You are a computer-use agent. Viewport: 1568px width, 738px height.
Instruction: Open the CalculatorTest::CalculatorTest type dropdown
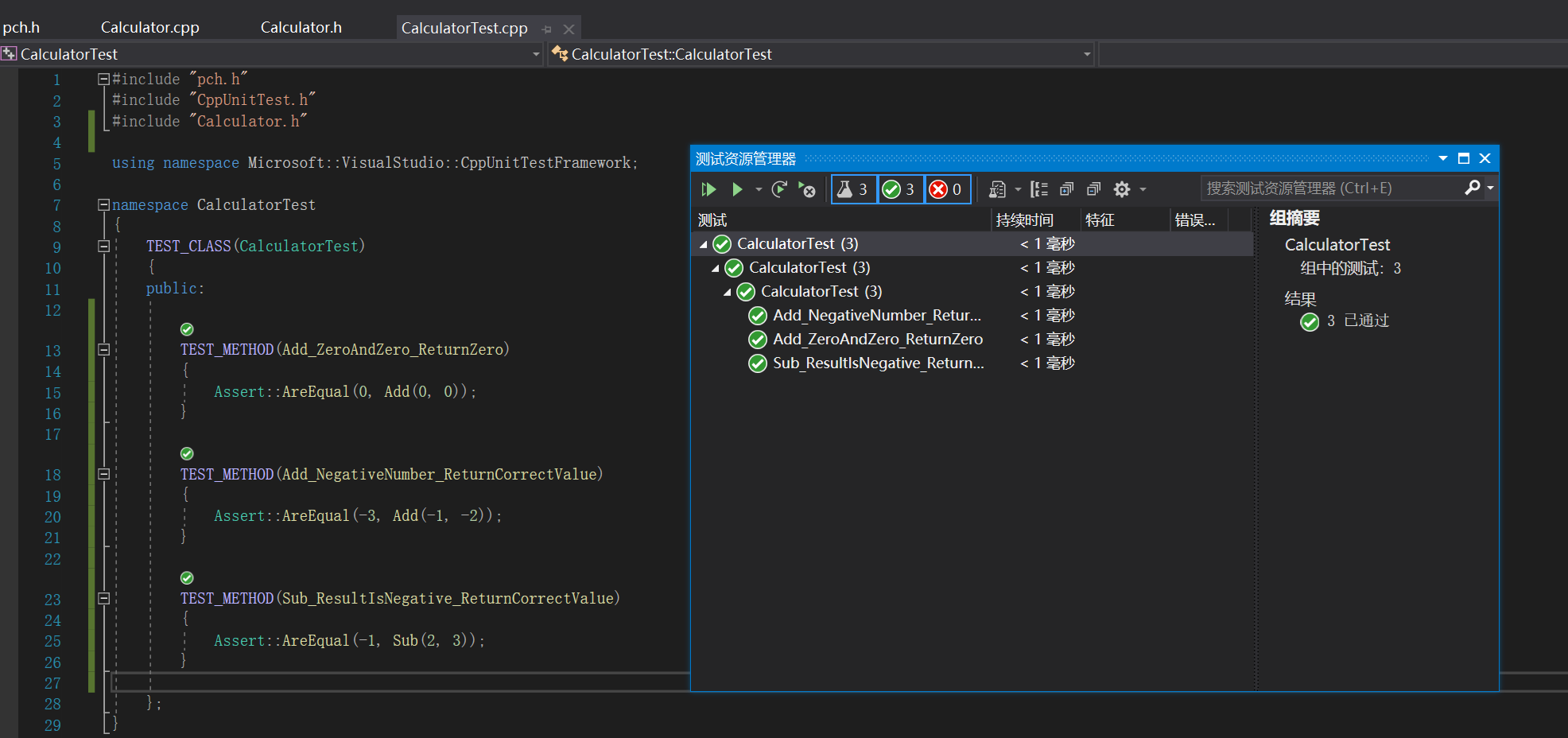(1087, 54)
